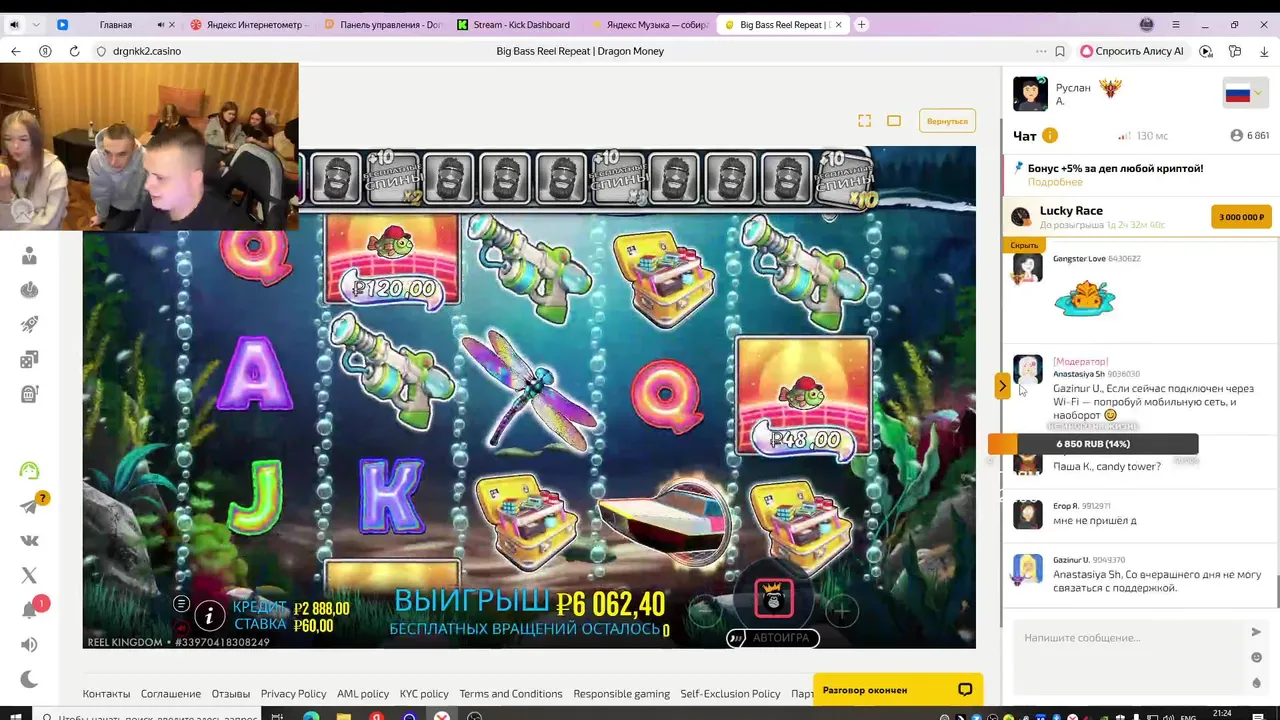Go back in browser
The width and height of the screenshot is (1280, 720).
[x=16, y=51]
